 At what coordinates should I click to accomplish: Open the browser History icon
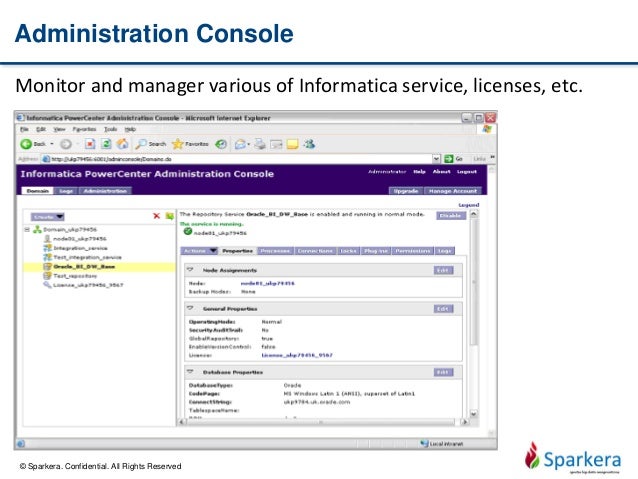click(x=221, y=144)
